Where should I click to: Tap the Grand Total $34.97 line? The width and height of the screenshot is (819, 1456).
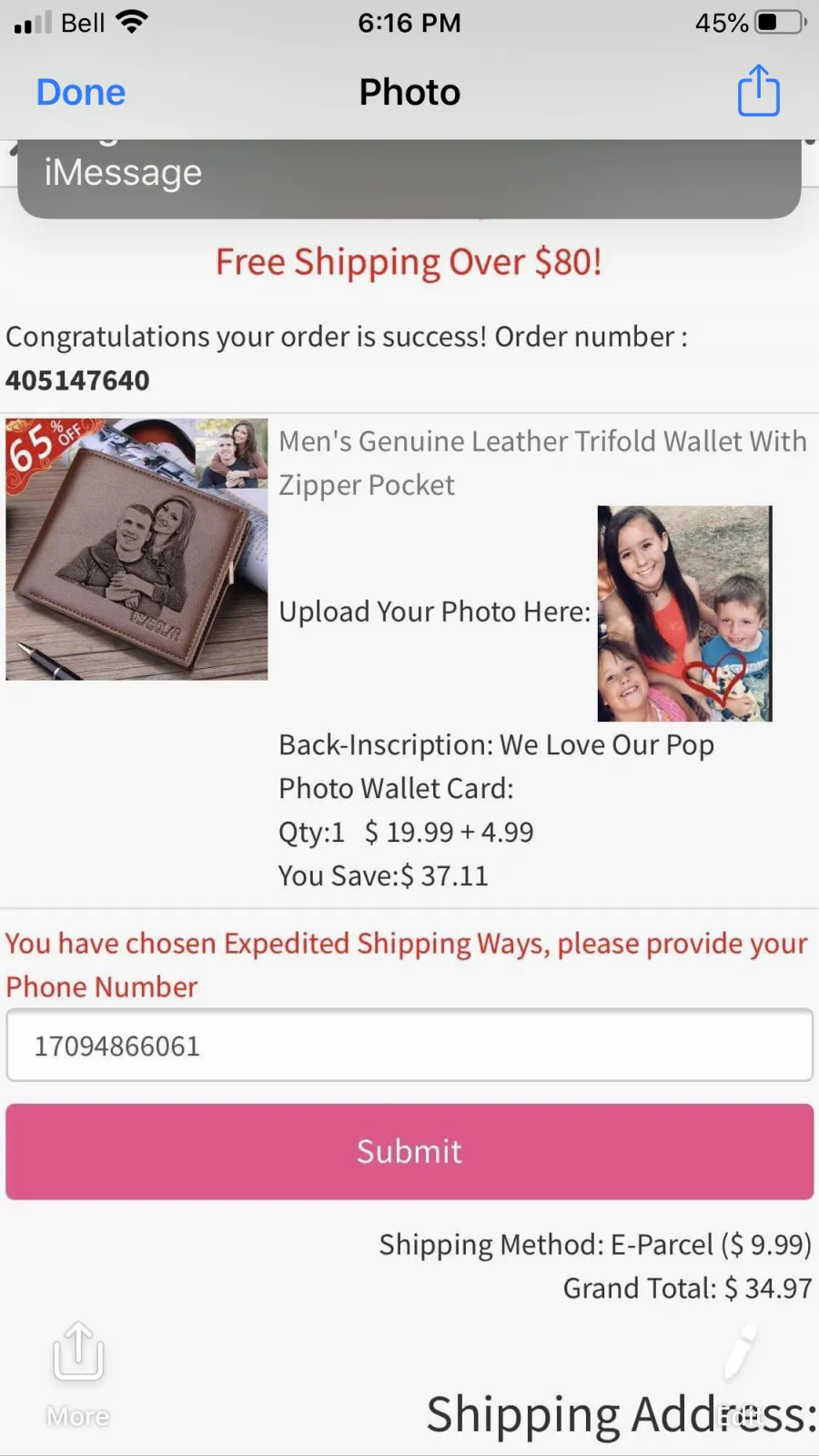687,1288
